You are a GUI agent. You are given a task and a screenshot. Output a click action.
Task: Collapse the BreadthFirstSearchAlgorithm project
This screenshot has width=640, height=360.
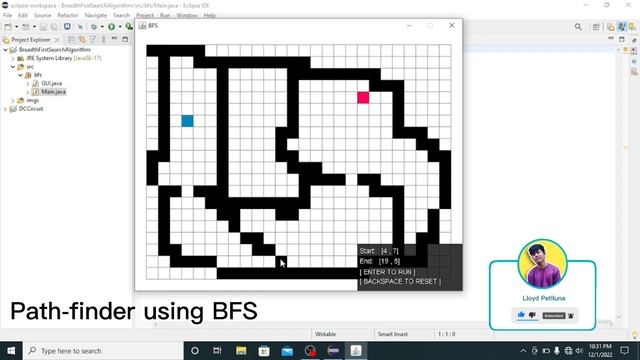pos(5,50)
